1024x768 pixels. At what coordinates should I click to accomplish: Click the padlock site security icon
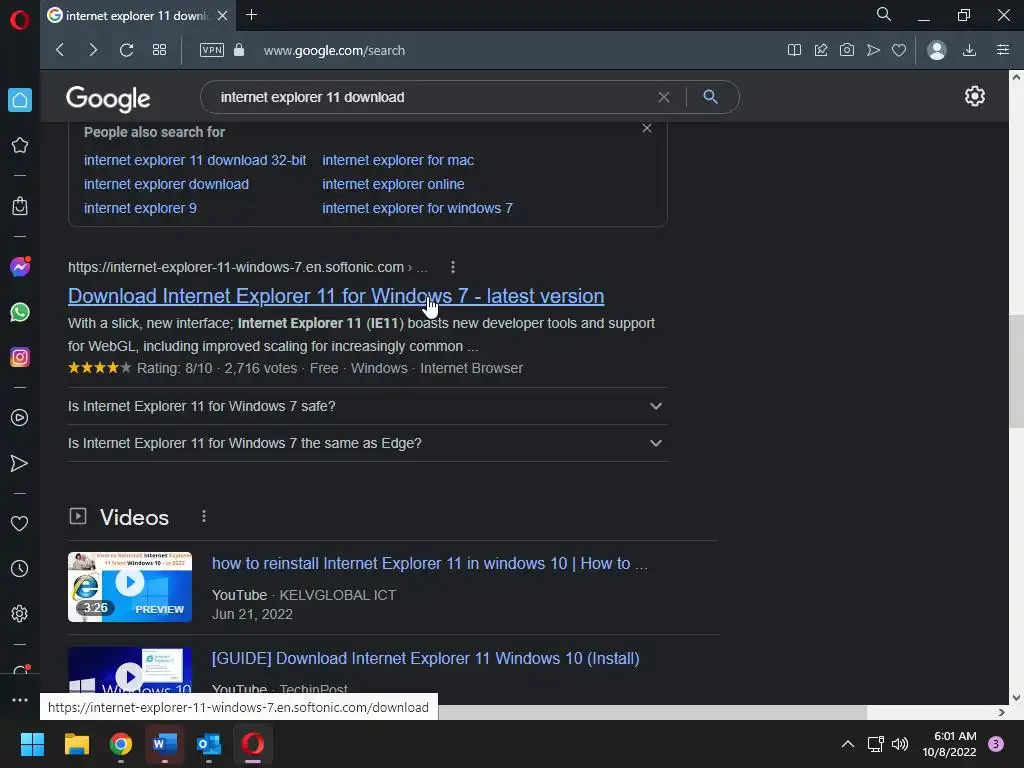pos(239,50)
